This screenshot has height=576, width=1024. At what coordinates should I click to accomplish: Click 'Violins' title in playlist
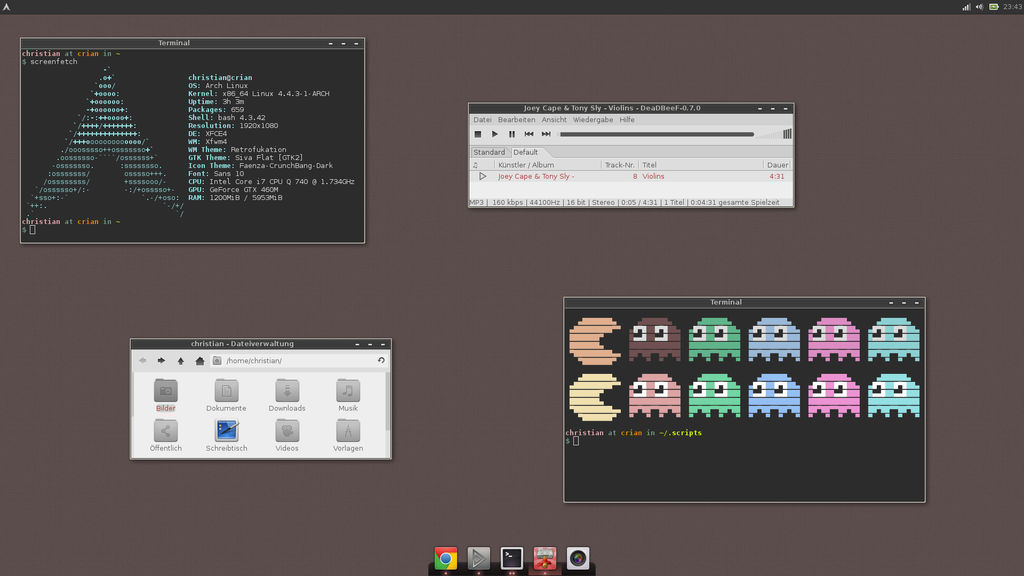pos(653,176)
